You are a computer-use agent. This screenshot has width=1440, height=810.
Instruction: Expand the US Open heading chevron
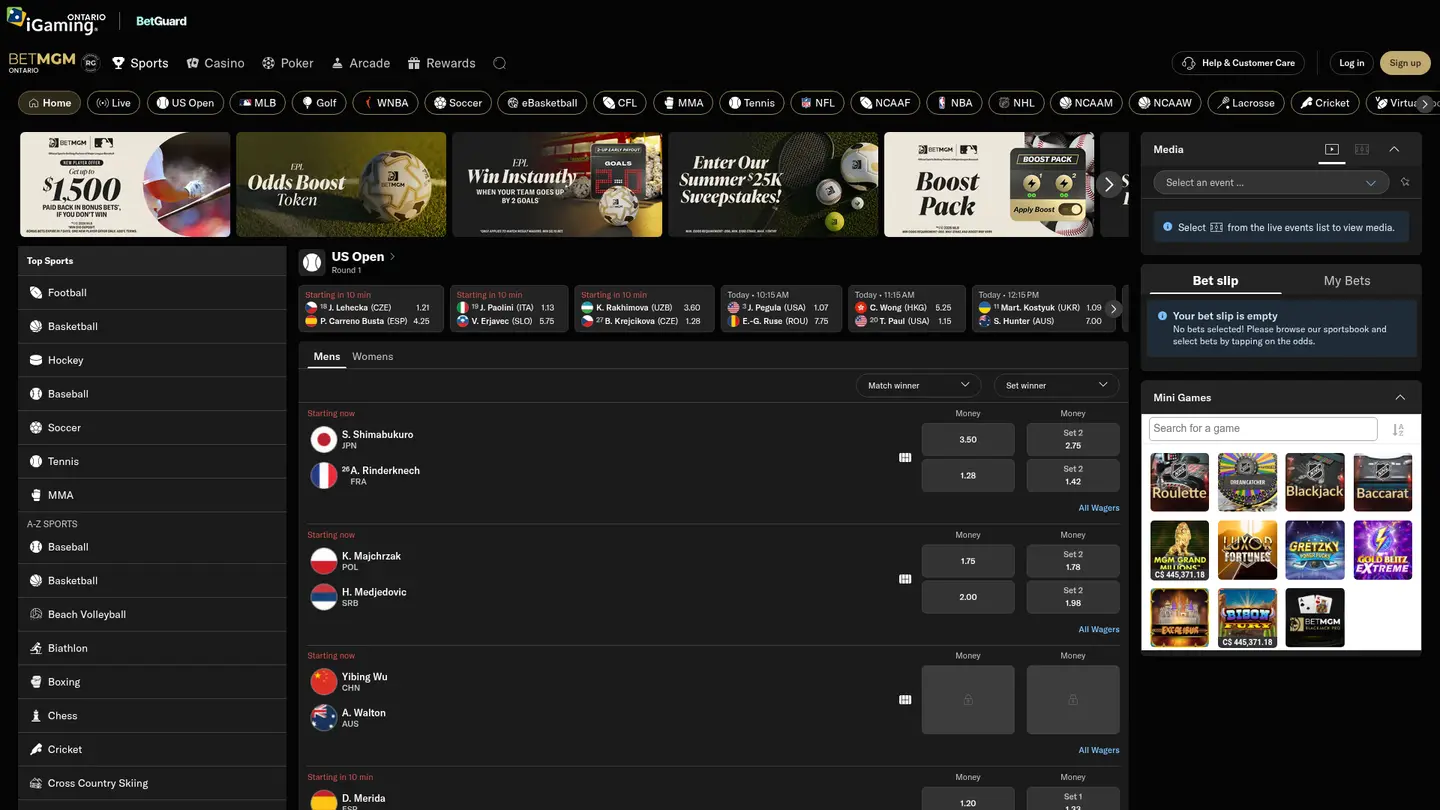point(393,257)
